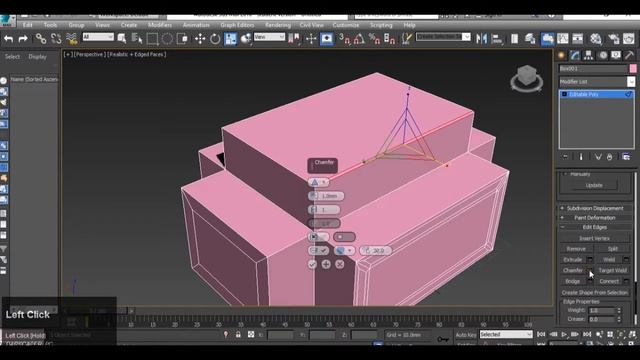Select the Select and Rotate tool
Screen dimensions: 640x360
215,39
